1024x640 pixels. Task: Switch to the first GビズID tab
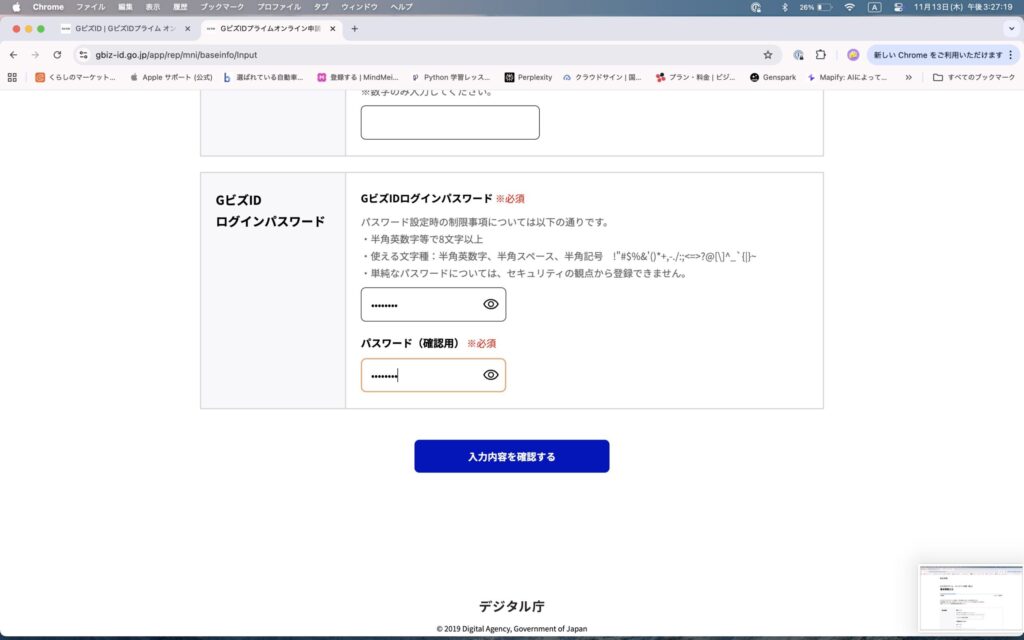coord(119,29)
